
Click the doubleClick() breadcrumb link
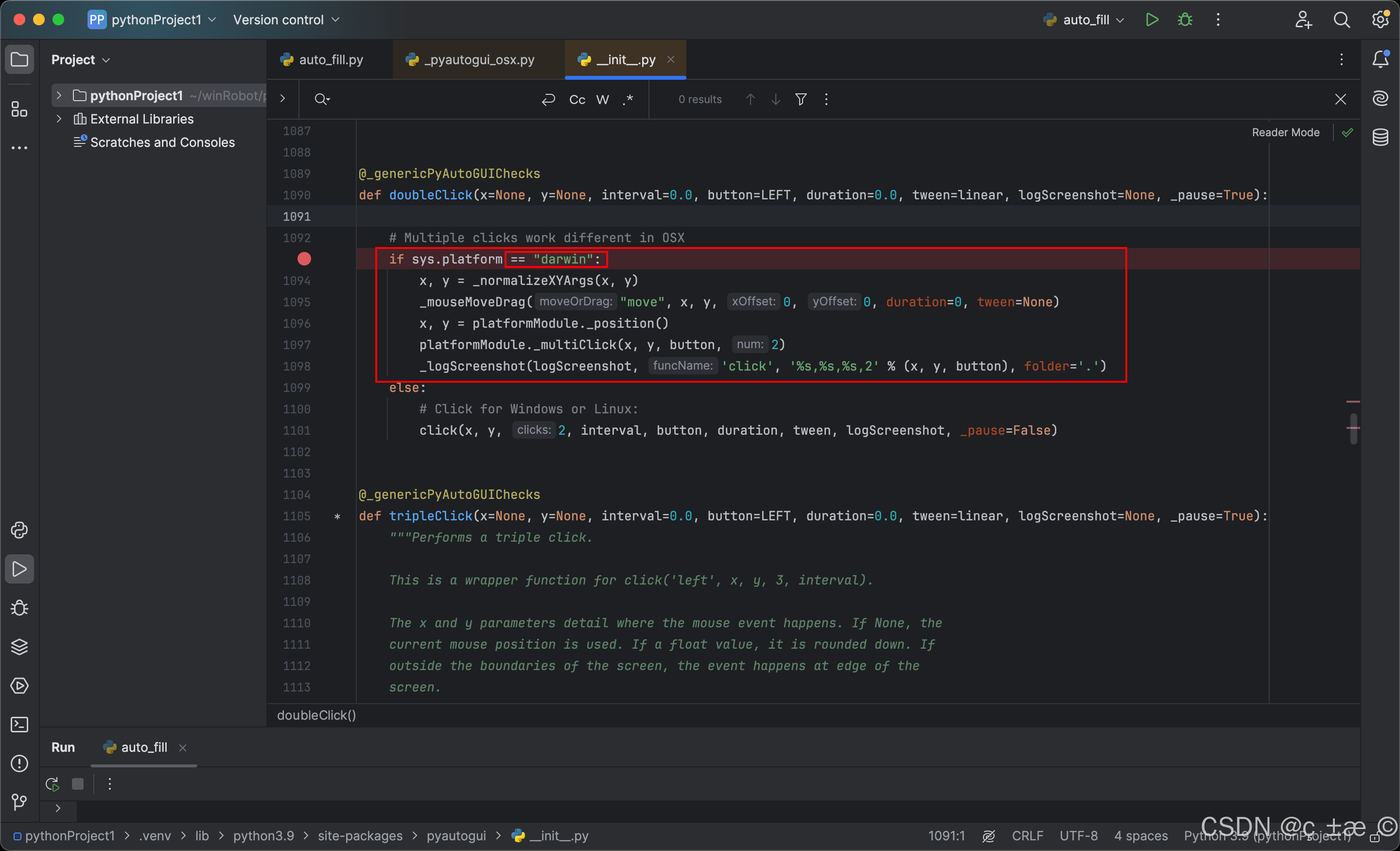[316, 714]
